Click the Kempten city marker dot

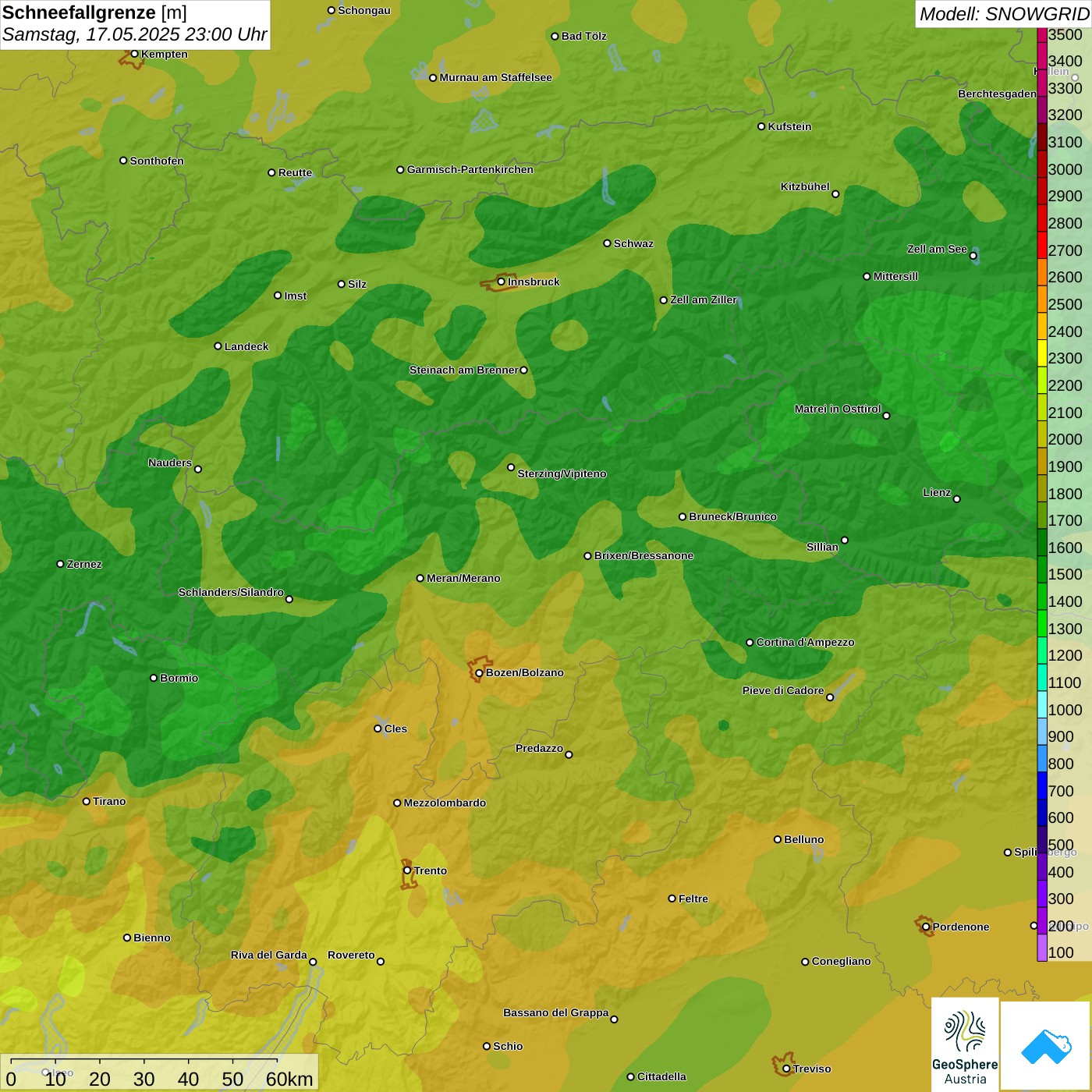coord(134,54)
